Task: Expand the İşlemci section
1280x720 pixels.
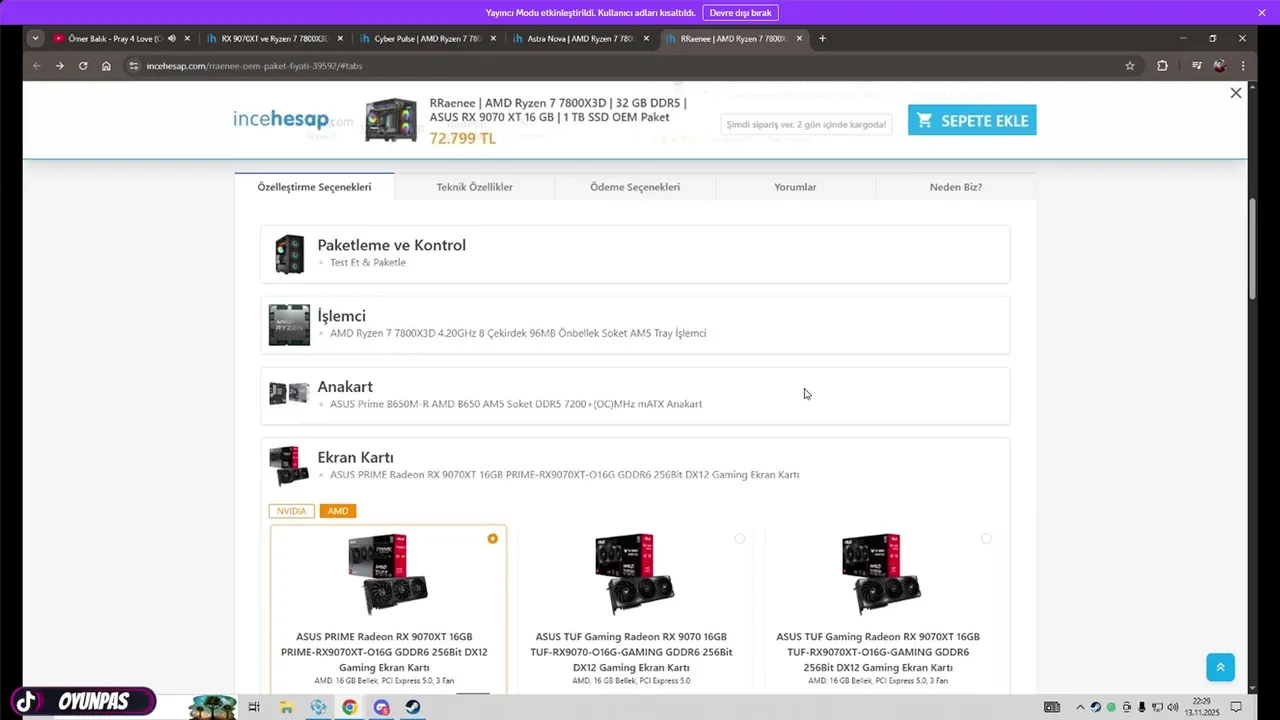Action: point(635,325)
